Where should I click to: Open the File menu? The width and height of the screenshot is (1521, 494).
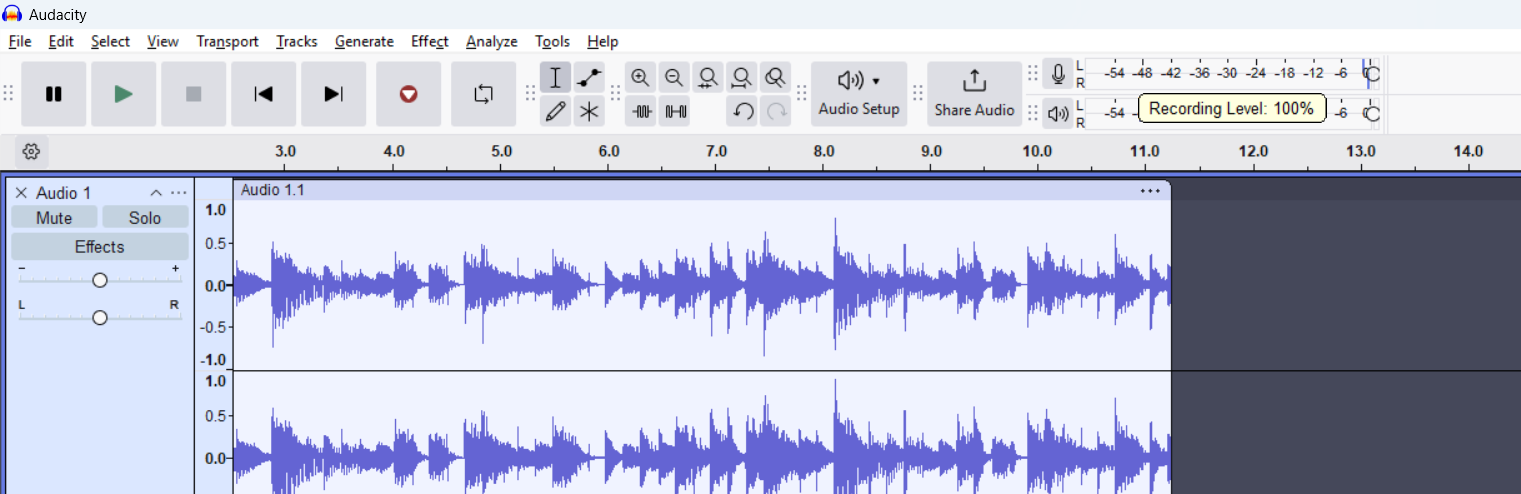coord(20,41)
